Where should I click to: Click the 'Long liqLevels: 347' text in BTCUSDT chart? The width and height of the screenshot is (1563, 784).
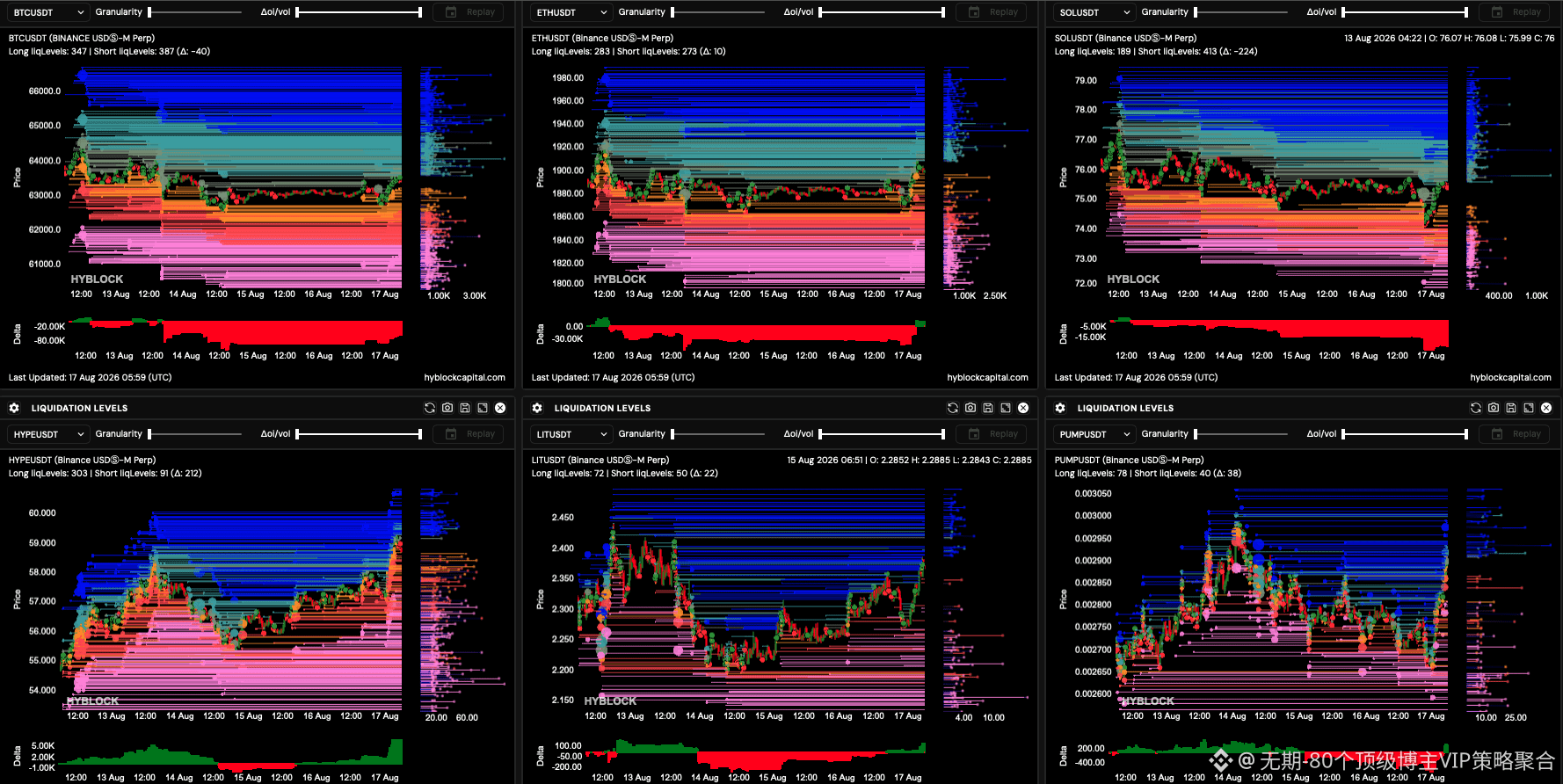pos(47,52)
